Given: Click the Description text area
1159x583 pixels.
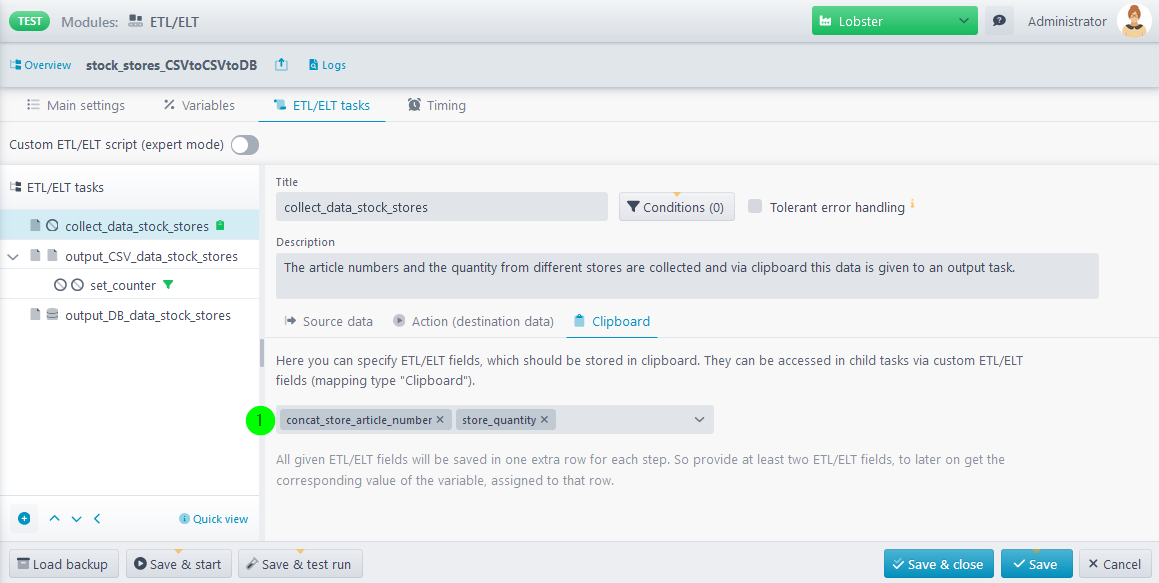Looking at the screenshot, I should click(687, 276).
